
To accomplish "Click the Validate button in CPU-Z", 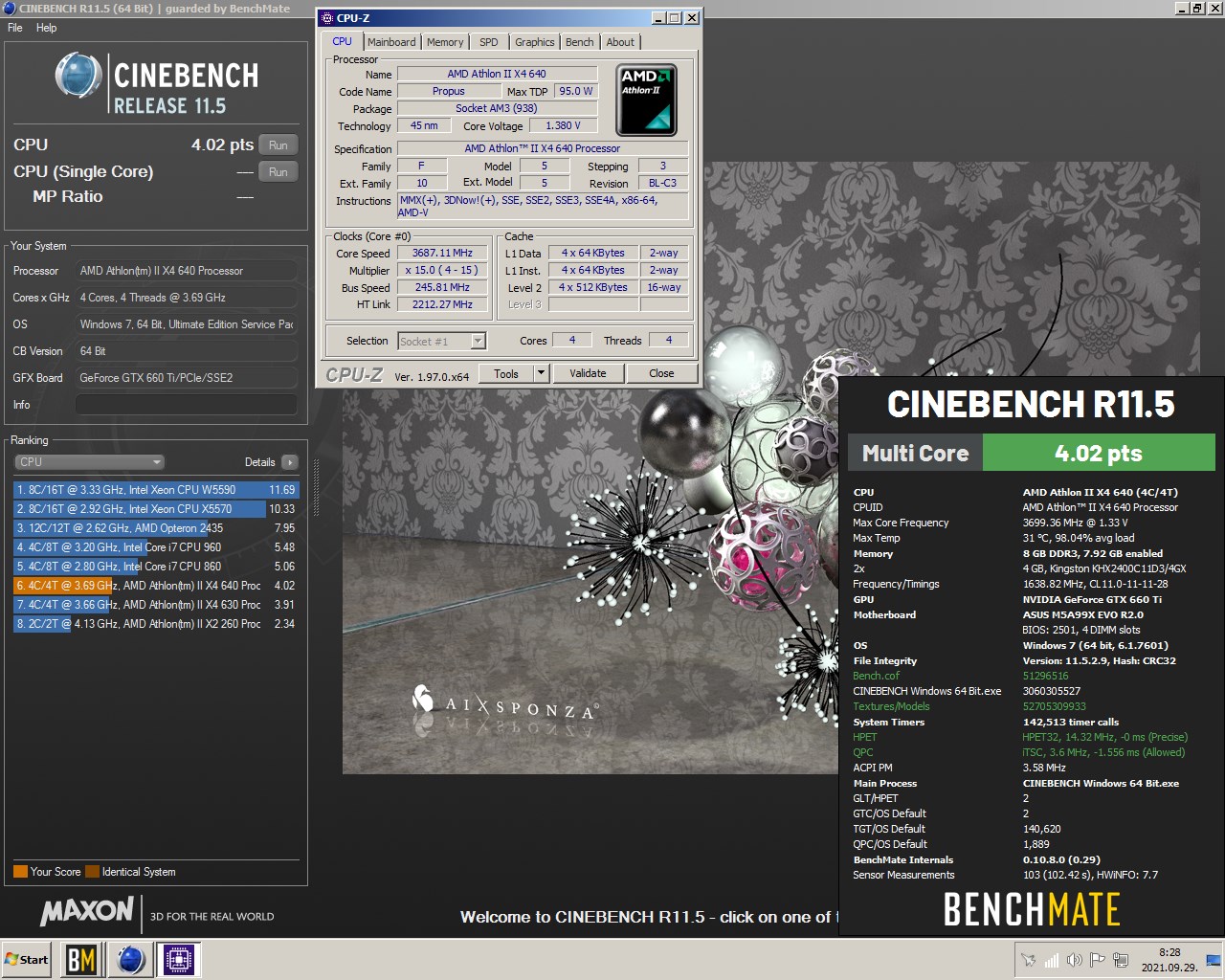I will [x=588, y=373].
